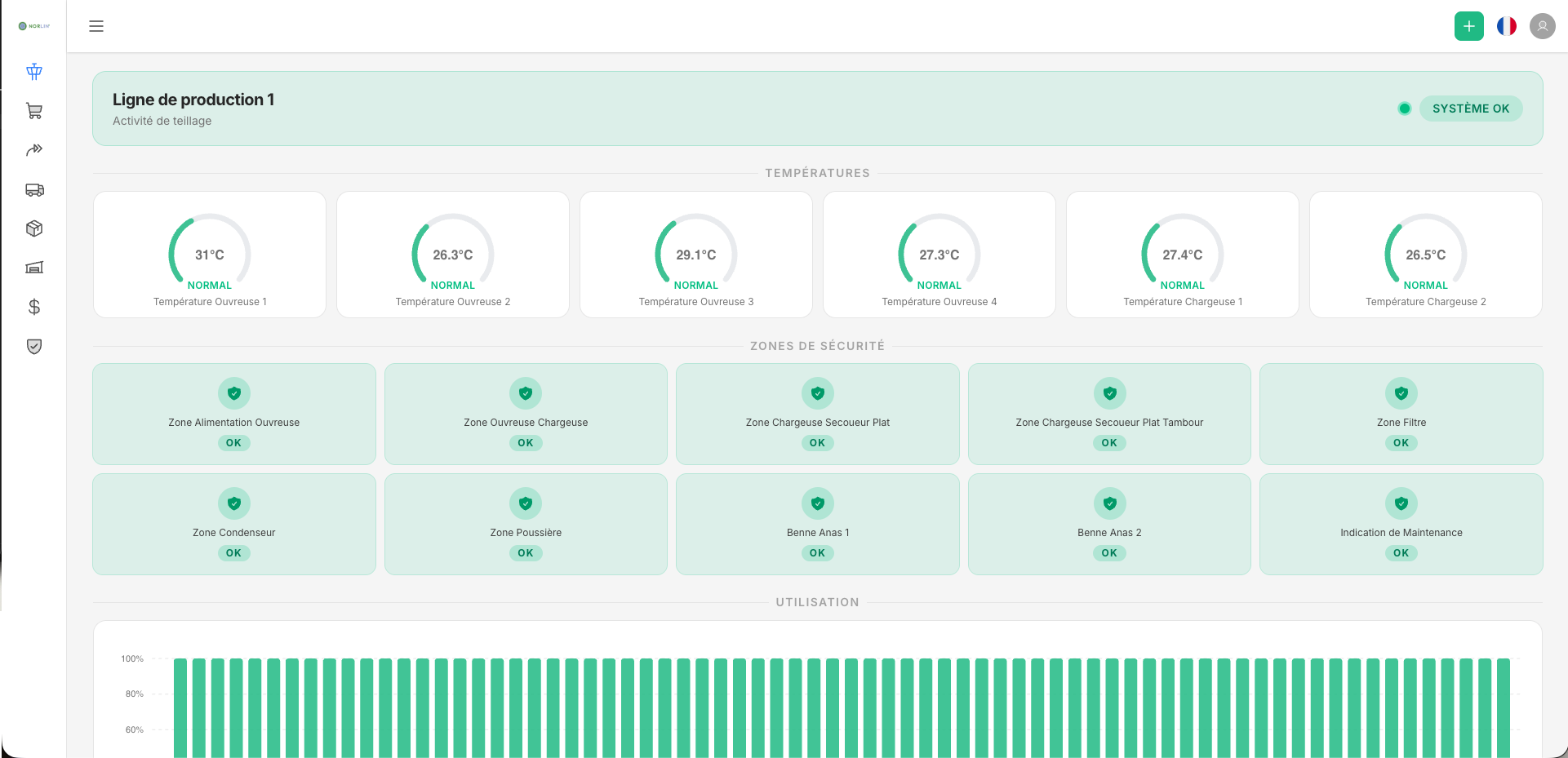Click the "Ligne de production 1" title

(193, 100)
